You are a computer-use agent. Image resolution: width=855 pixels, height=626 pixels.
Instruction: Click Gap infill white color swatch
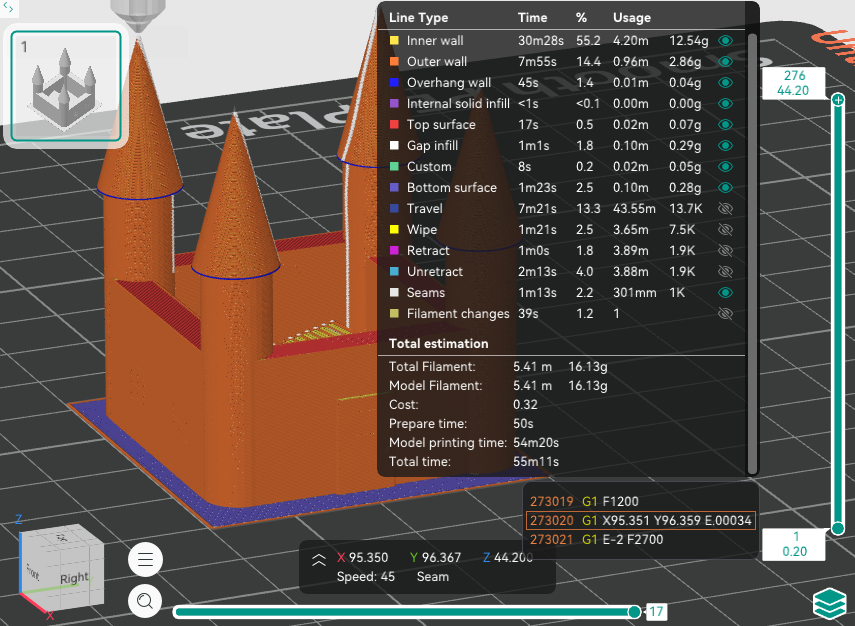(x=394, y=146)
